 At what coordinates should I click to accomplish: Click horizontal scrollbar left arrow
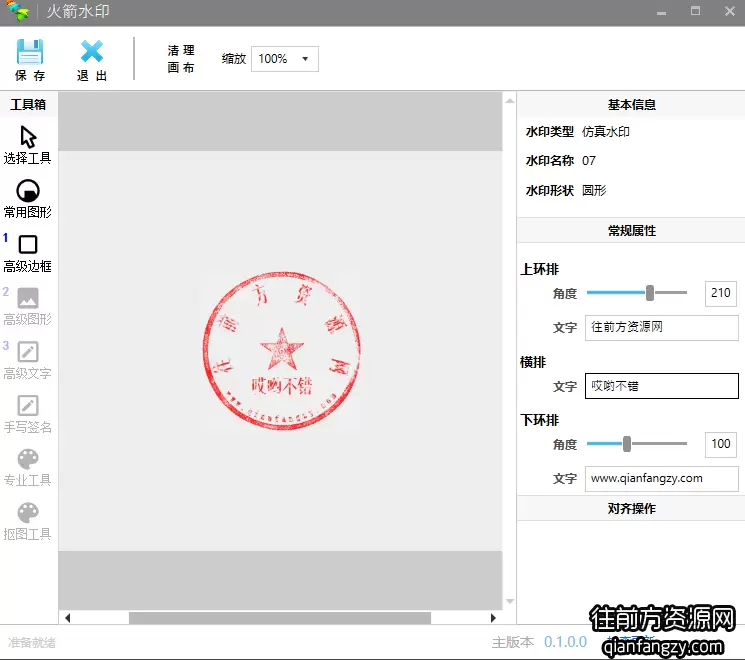pyautogui.click(x=67, y=618)
